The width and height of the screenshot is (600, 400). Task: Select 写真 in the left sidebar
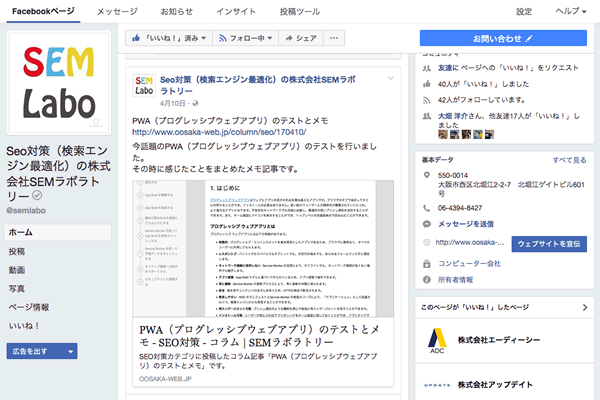click(17, 289)
